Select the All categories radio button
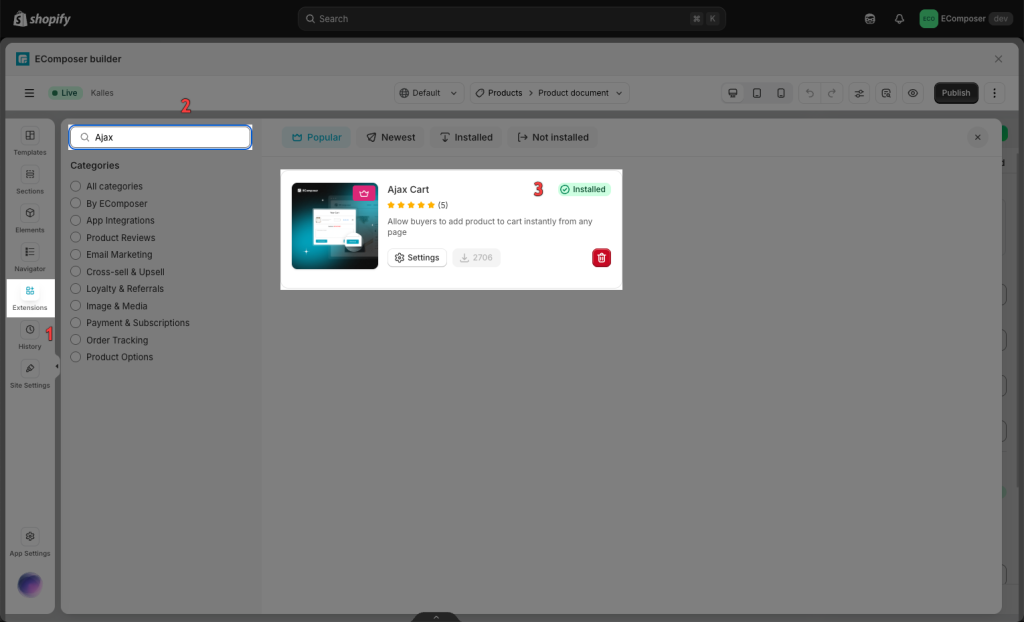 click(x=76, y=187)
